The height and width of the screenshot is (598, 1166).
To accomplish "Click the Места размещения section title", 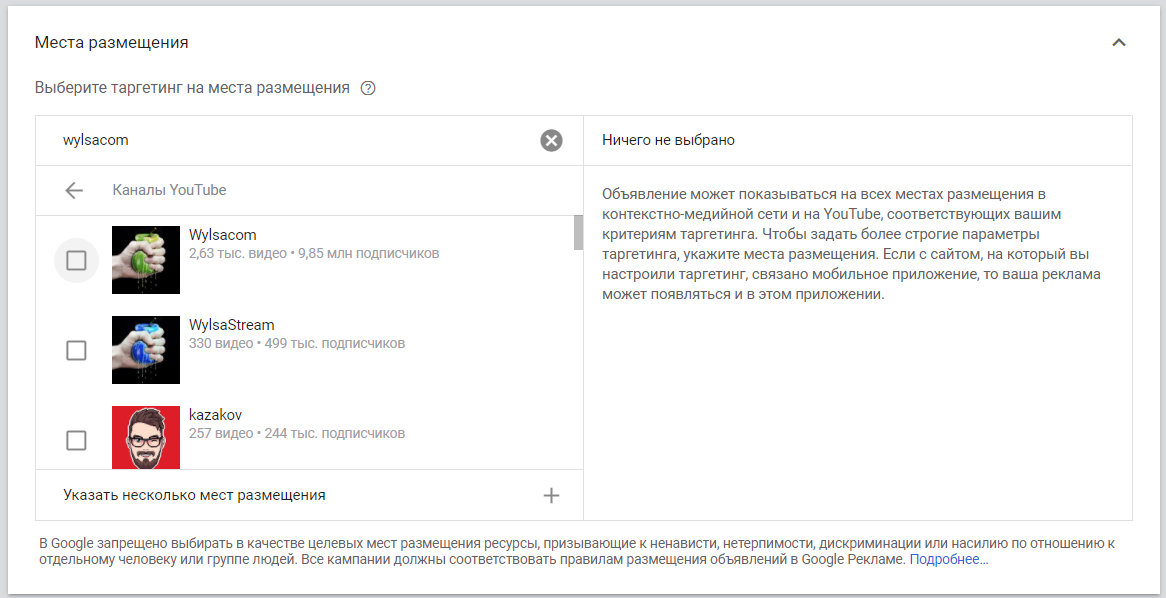I will [112, 43].
